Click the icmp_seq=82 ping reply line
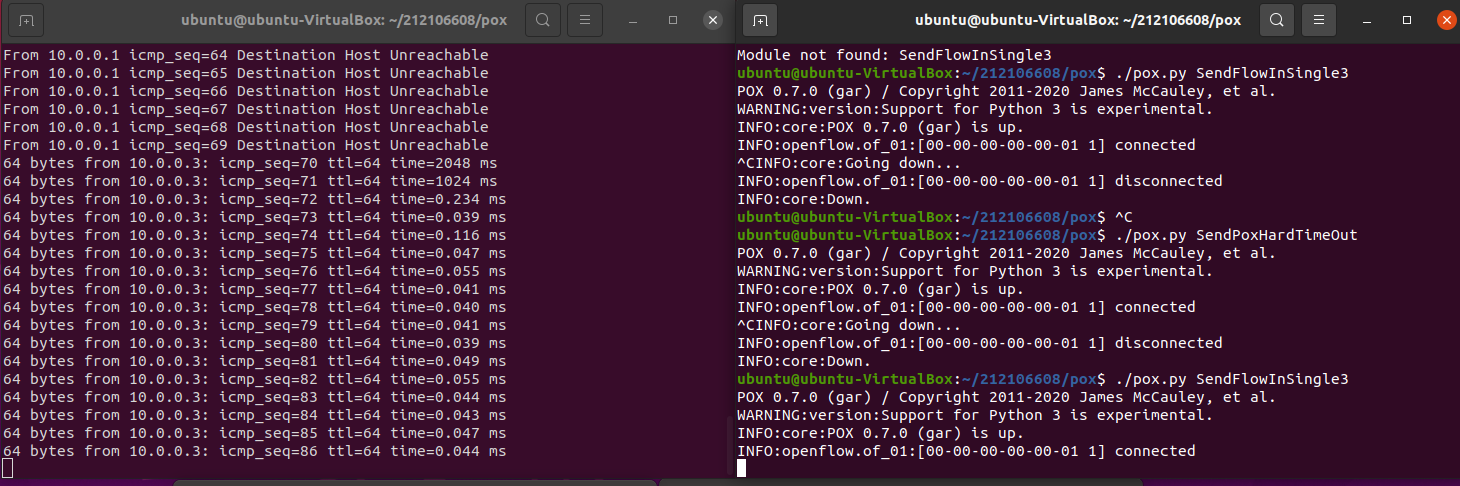This screenshot has height=486, width=1460. [x=254, y=379]
